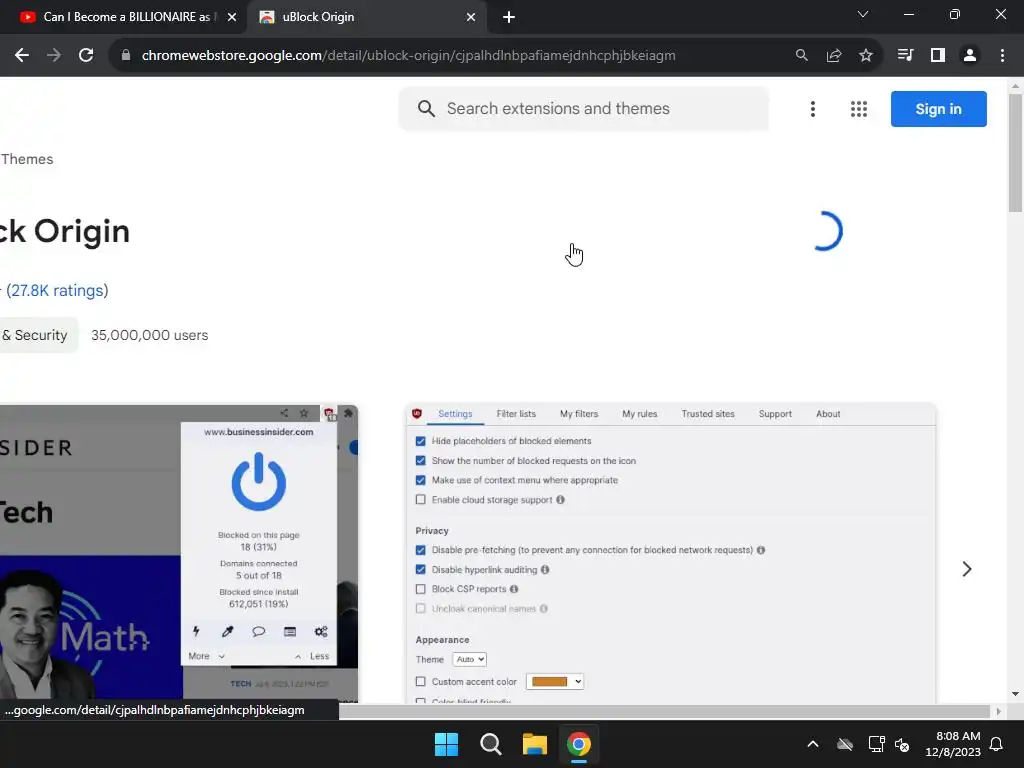Open the address bar zoom search icon
1024x768 pixels.
802,56
